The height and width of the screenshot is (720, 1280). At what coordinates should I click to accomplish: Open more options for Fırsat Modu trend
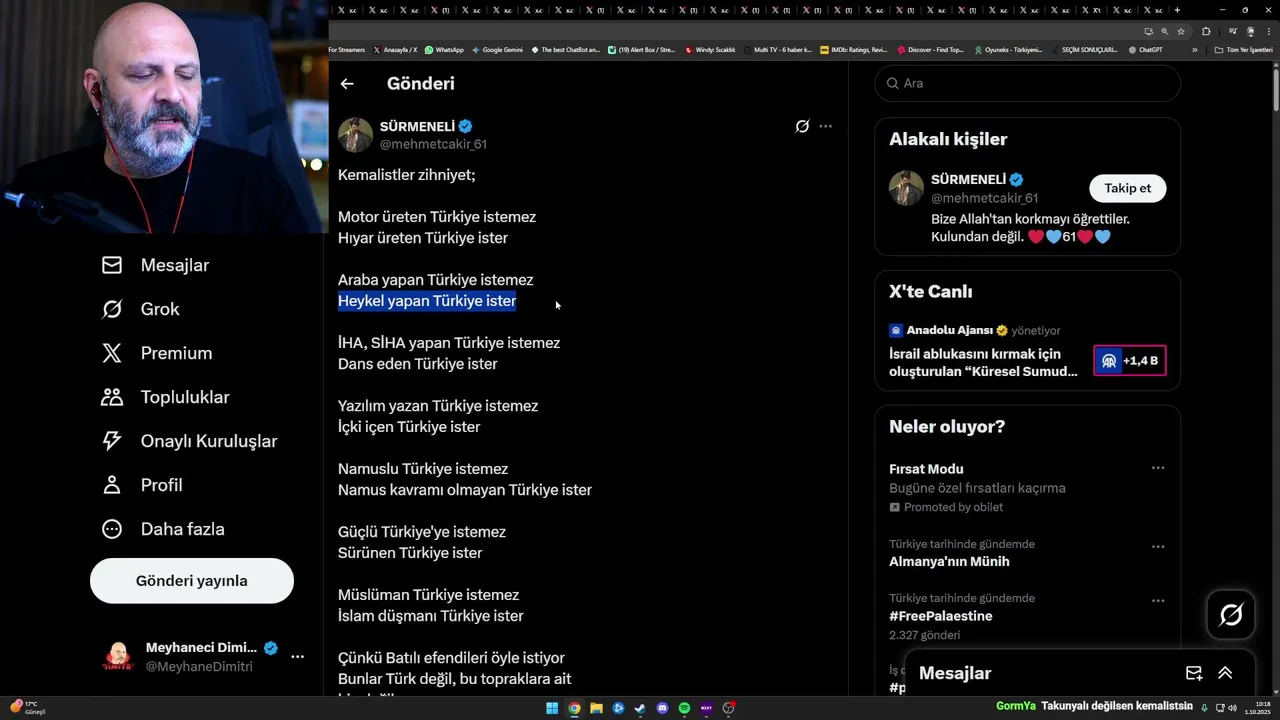[1158, 468]
